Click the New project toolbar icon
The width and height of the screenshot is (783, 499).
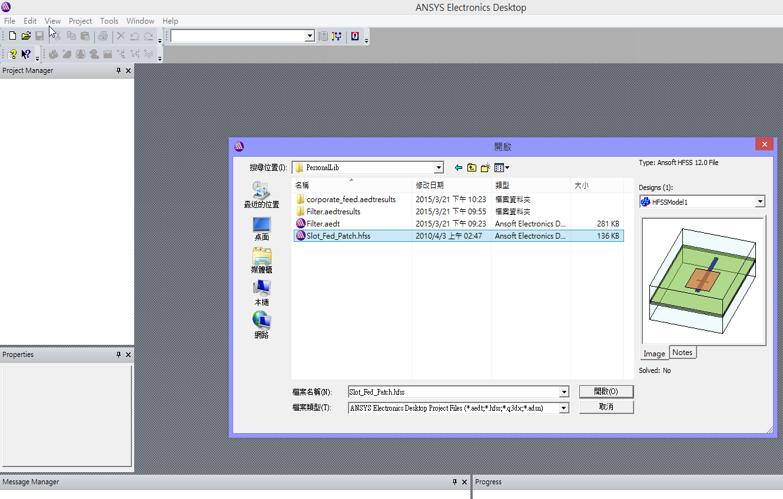pyautogui.click(x=12, y=36)
